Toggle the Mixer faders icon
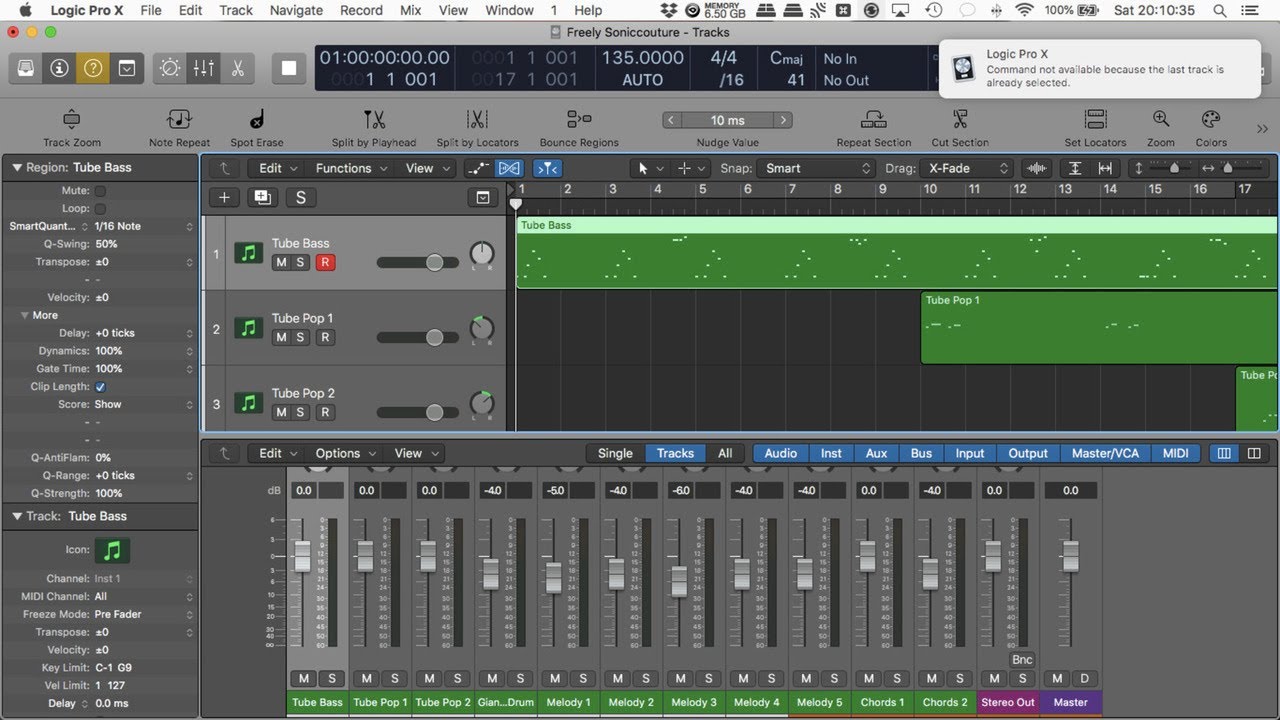1280x720 pixels. point(204,68)
